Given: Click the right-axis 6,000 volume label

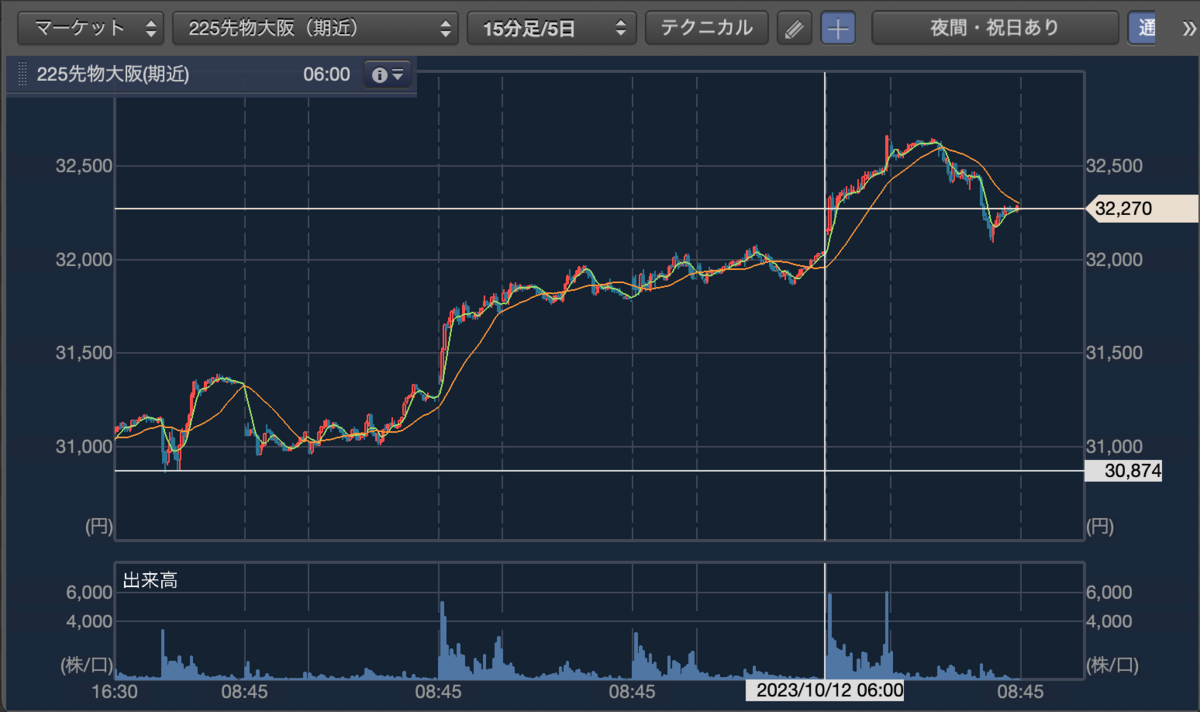Looking at the screenshot, I should click(x=1109, y=593).
